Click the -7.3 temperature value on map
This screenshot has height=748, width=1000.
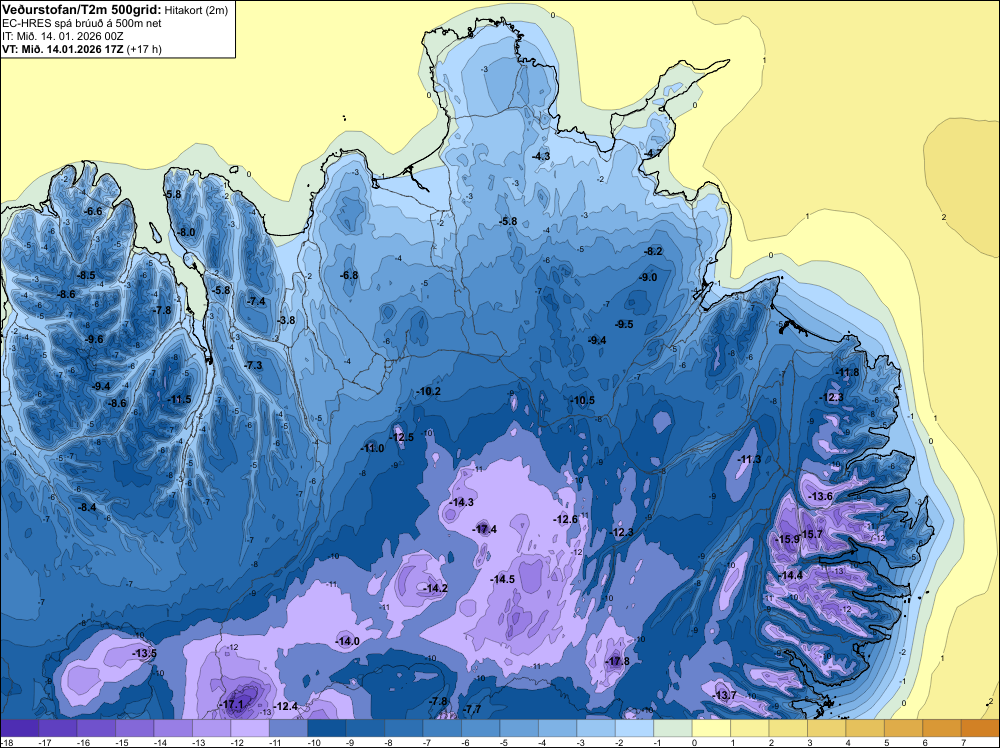pos(253,365)
